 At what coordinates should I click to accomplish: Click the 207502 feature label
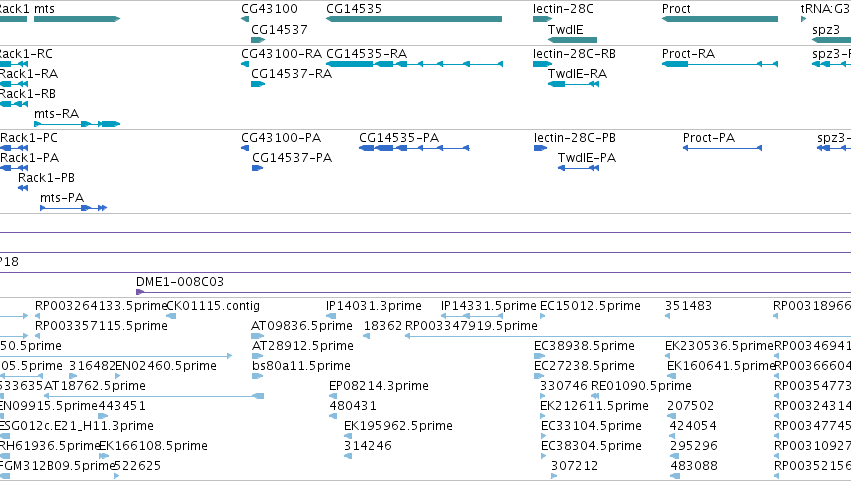tap(690, 406)
